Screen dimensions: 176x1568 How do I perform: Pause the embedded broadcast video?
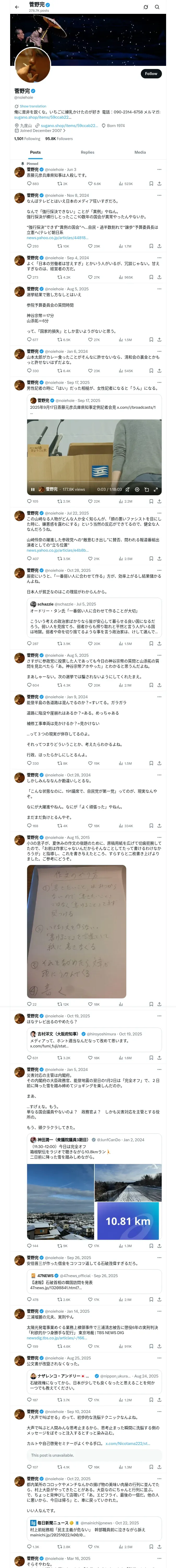(x=33, y=489)
